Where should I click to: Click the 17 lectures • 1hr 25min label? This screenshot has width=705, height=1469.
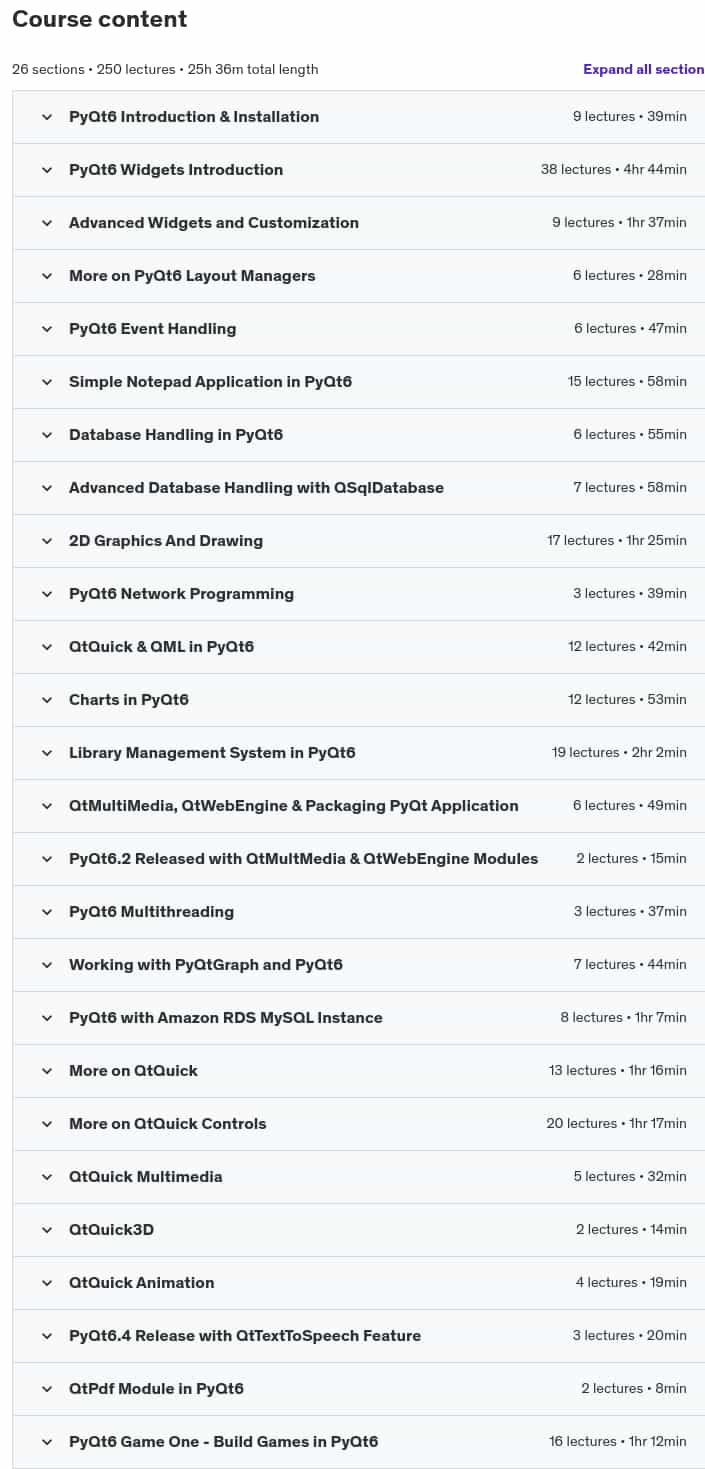pos(617,541)
